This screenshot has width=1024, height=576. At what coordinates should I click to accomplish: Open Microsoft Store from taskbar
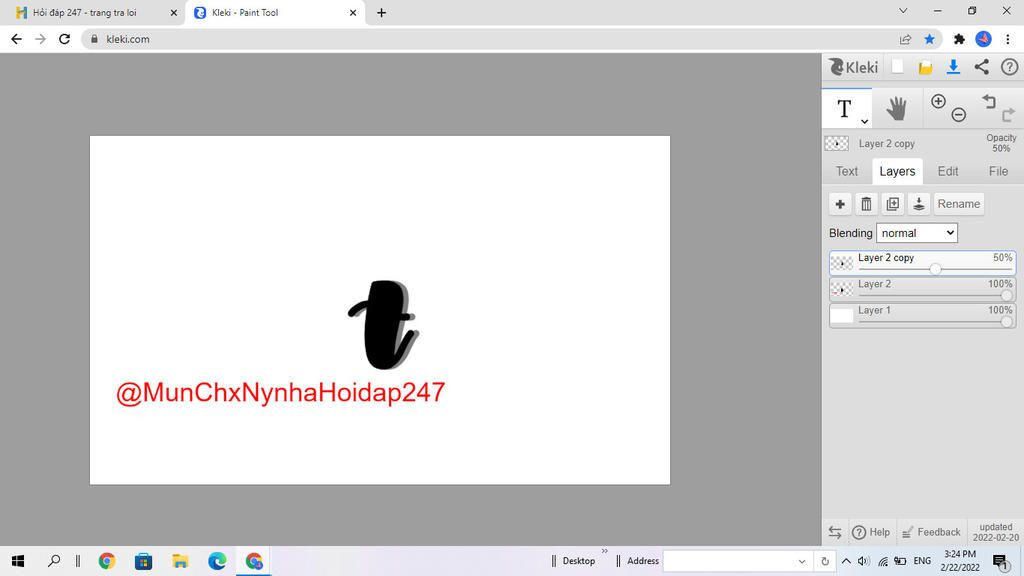pyautogui.click(x=144, y=560)
